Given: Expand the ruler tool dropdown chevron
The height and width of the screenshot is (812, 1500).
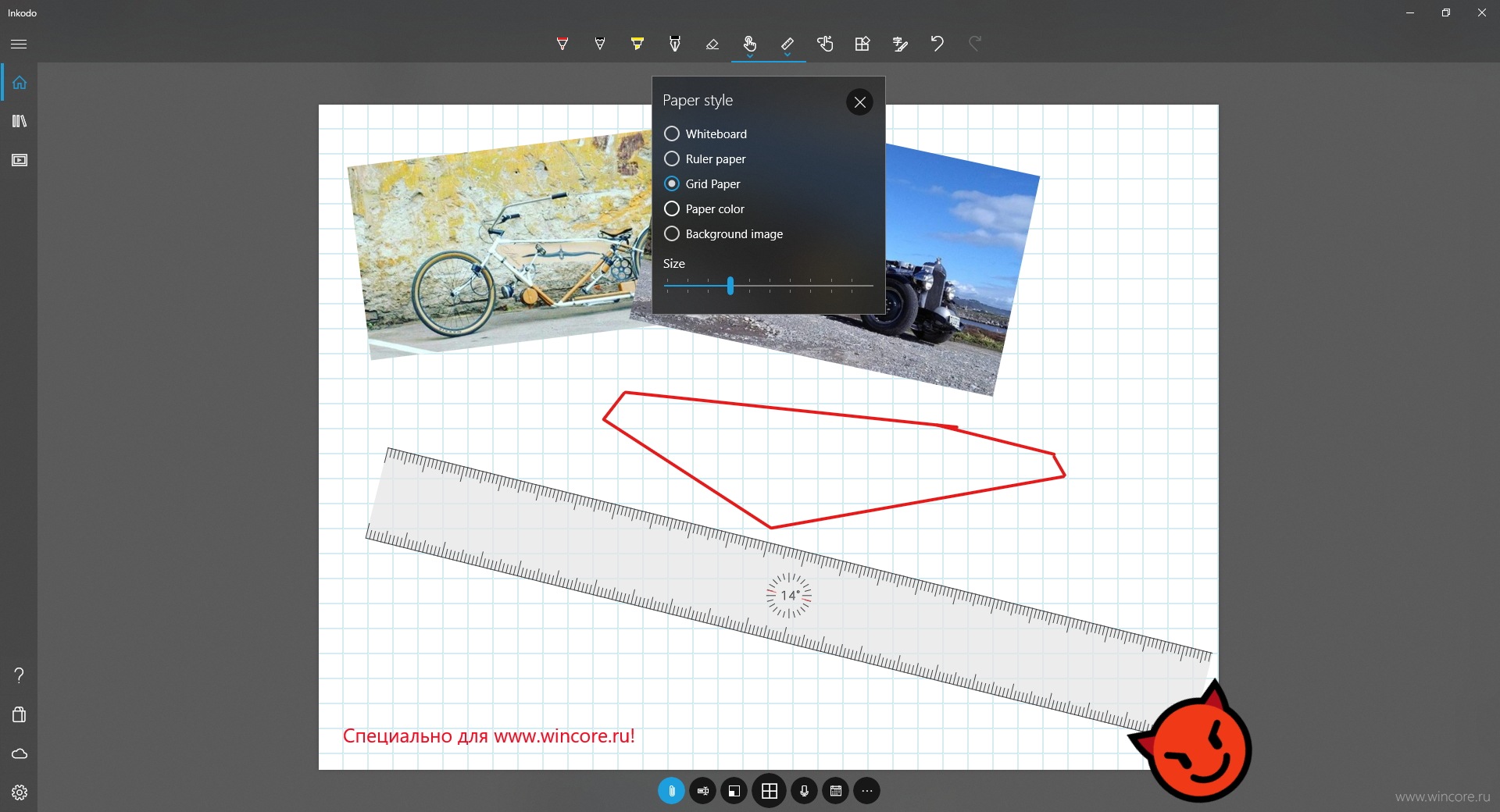Looking at the screenshot, I should (787, 56).
